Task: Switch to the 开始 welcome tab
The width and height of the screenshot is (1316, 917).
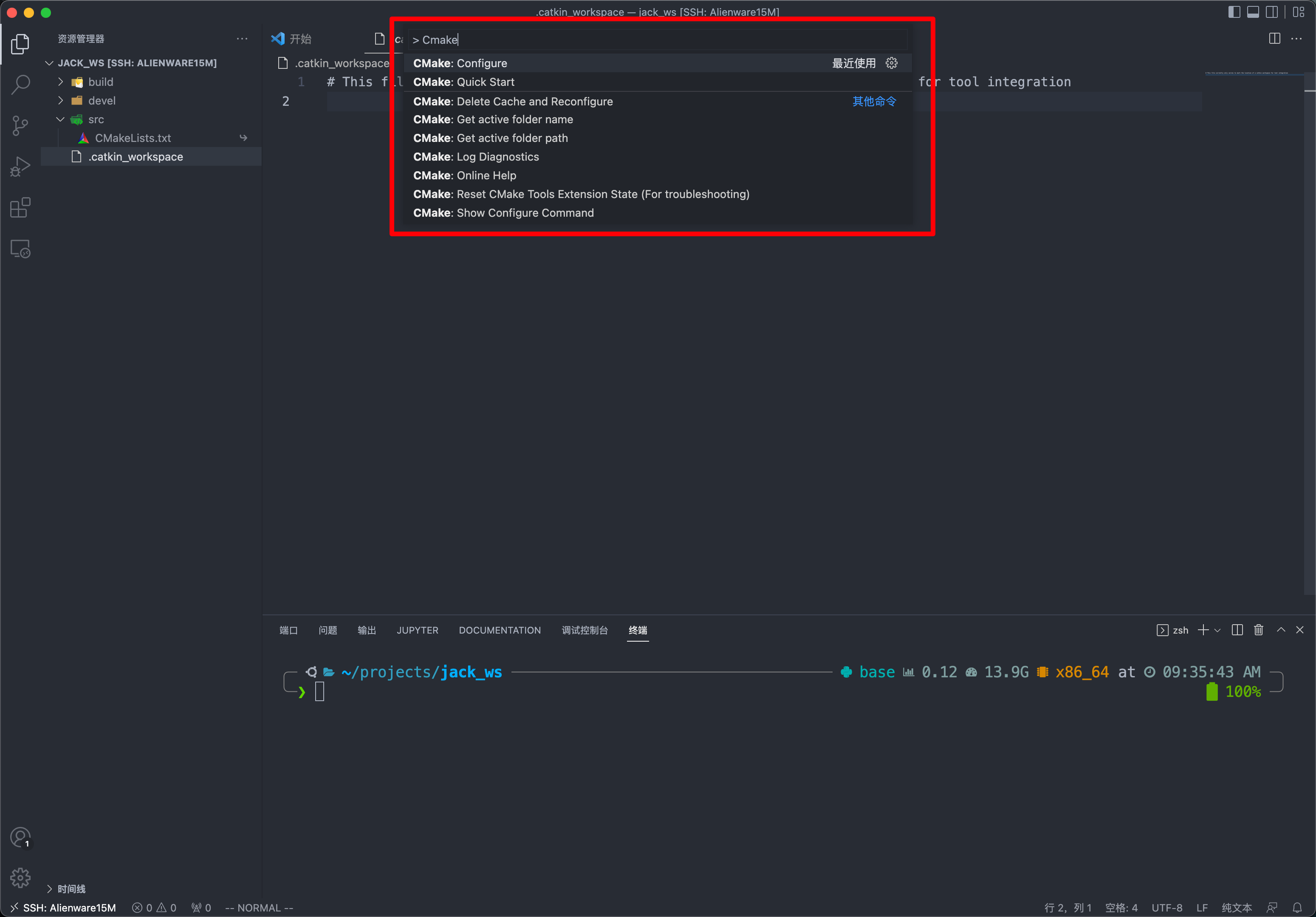Action: 292,39
